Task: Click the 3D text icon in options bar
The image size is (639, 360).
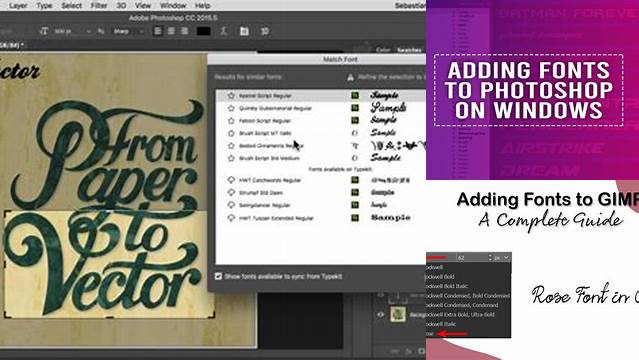Action: coord(264,31)
